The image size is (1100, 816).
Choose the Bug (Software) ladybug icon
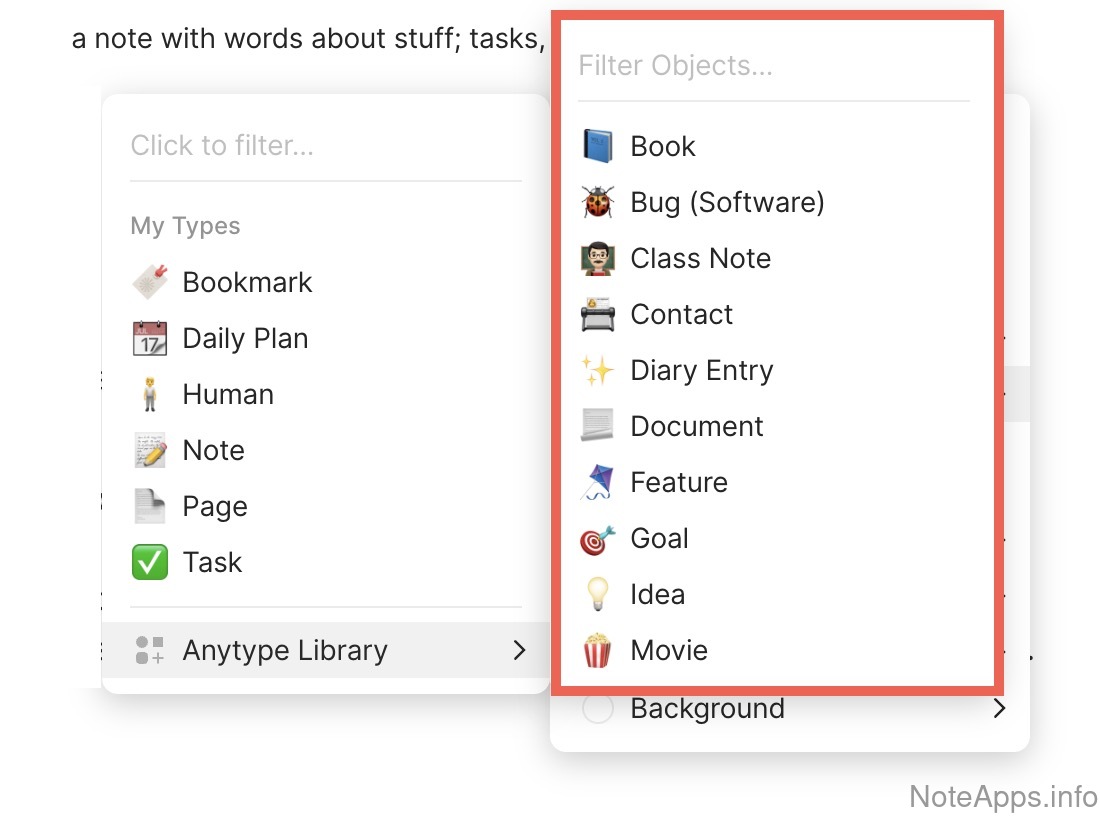pos(598,203)
